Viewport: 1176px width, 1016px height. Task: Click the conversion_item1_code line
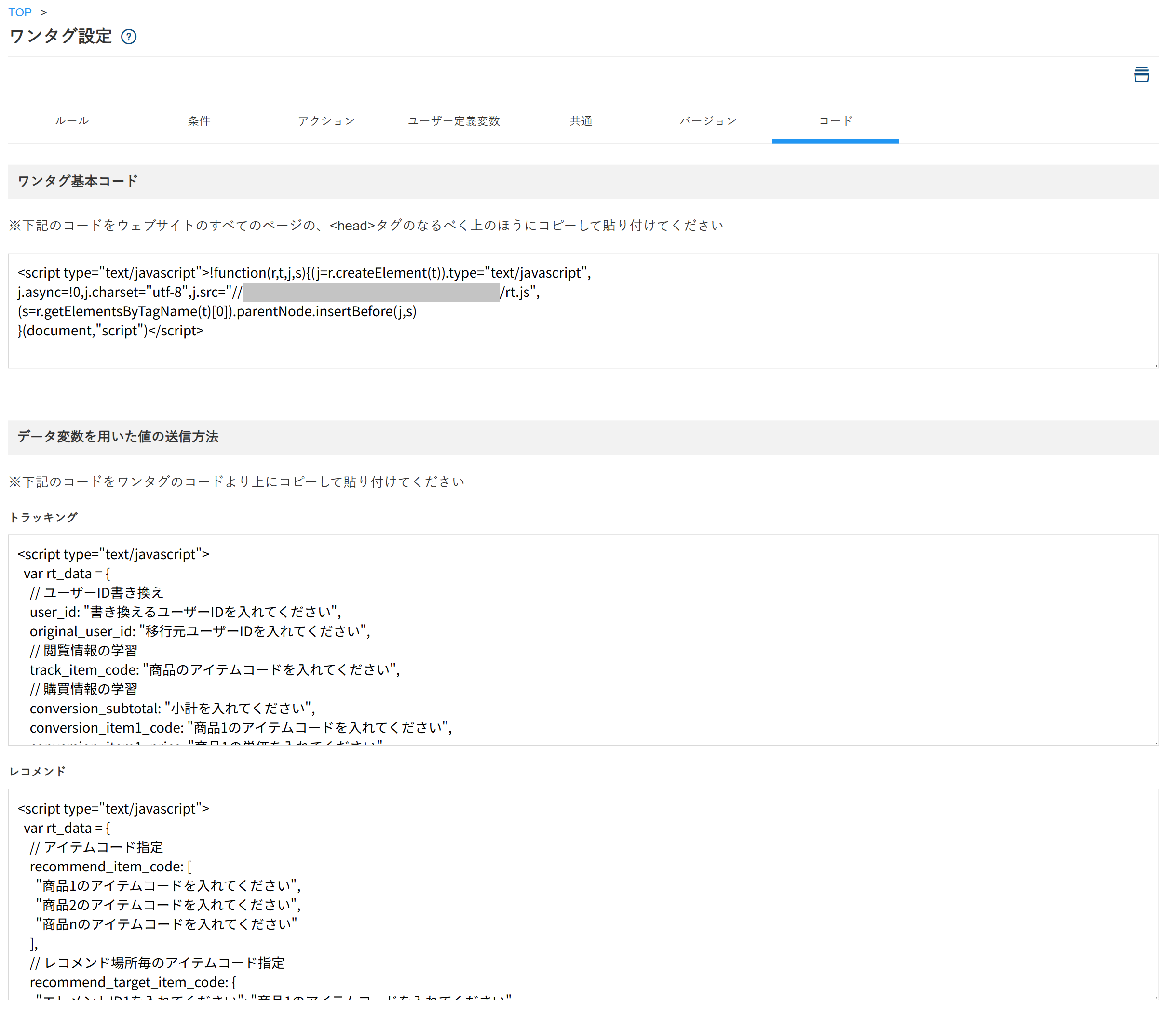click(241, 728)
